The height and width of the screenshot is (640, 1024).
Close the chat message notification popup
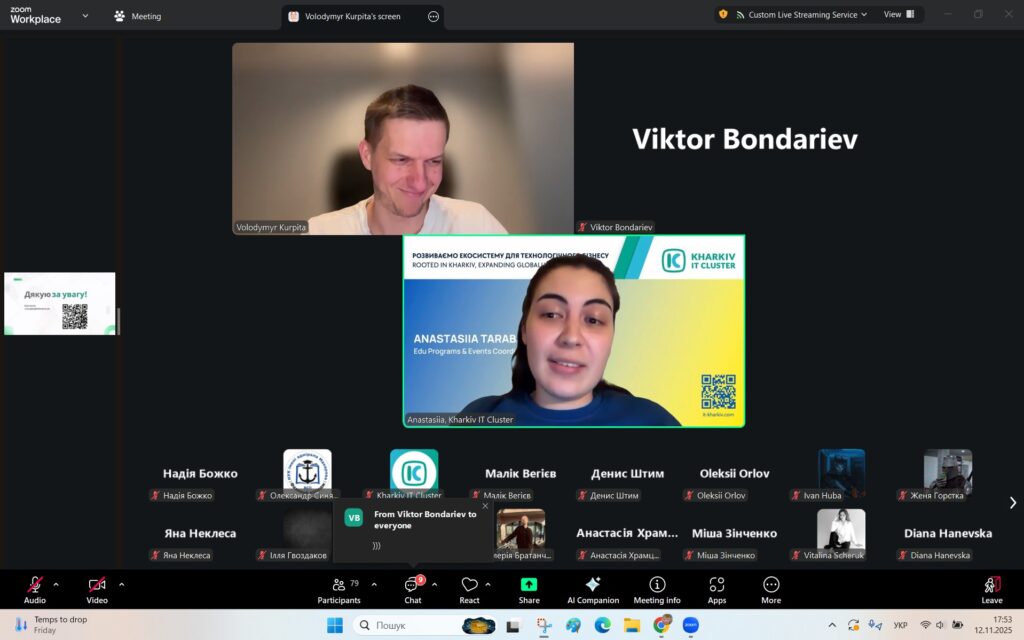click(485, 506)
